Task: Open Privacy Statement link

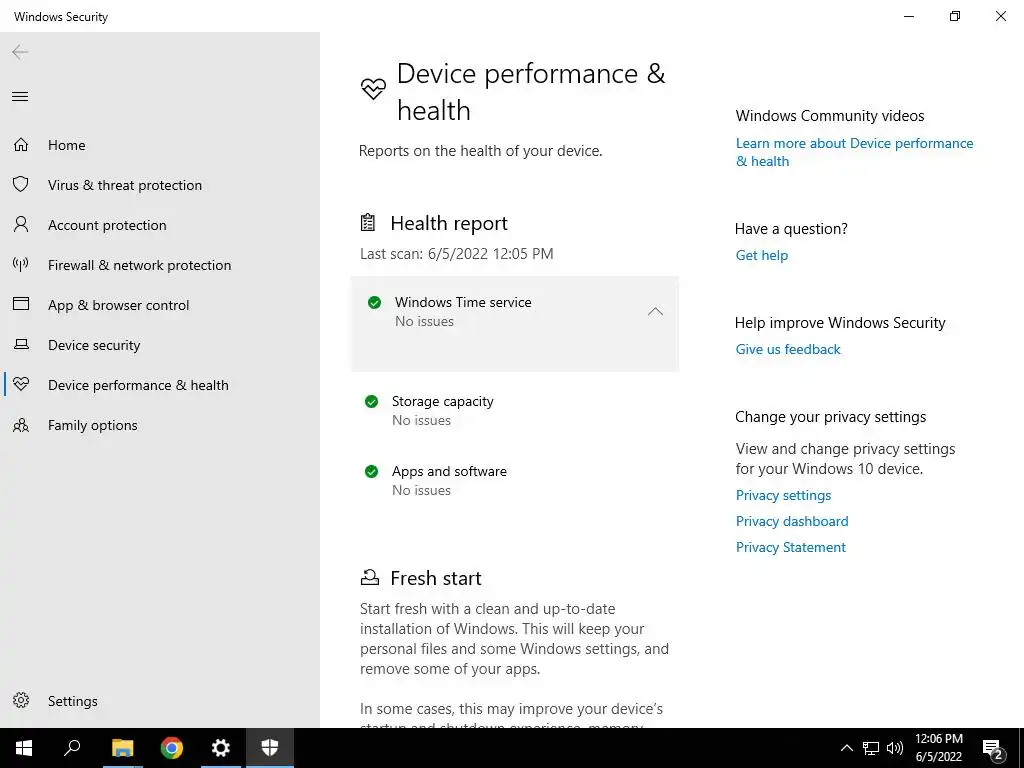Action: tap(790, 547)
